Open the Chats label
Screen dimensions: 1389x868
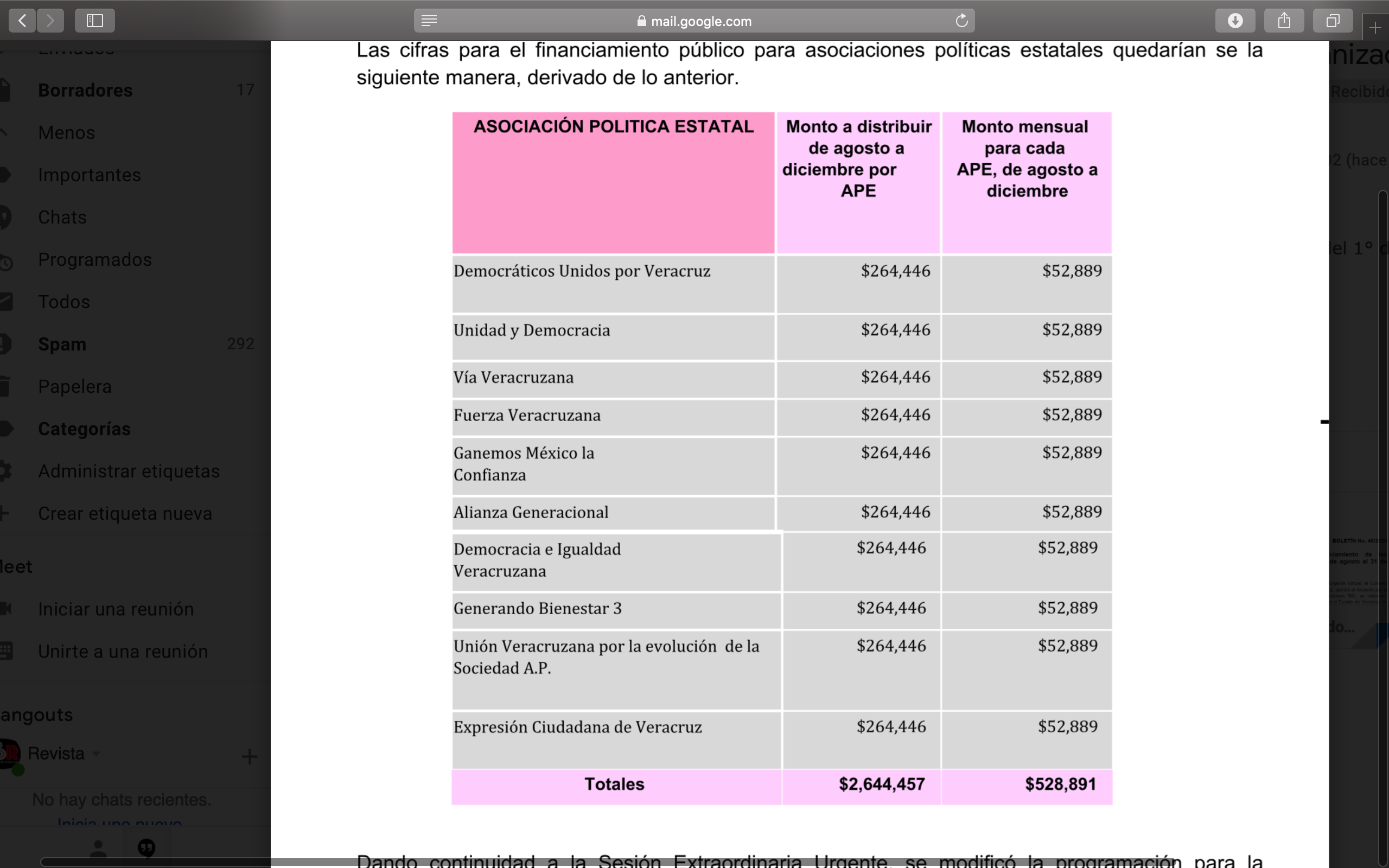point(62,217)
